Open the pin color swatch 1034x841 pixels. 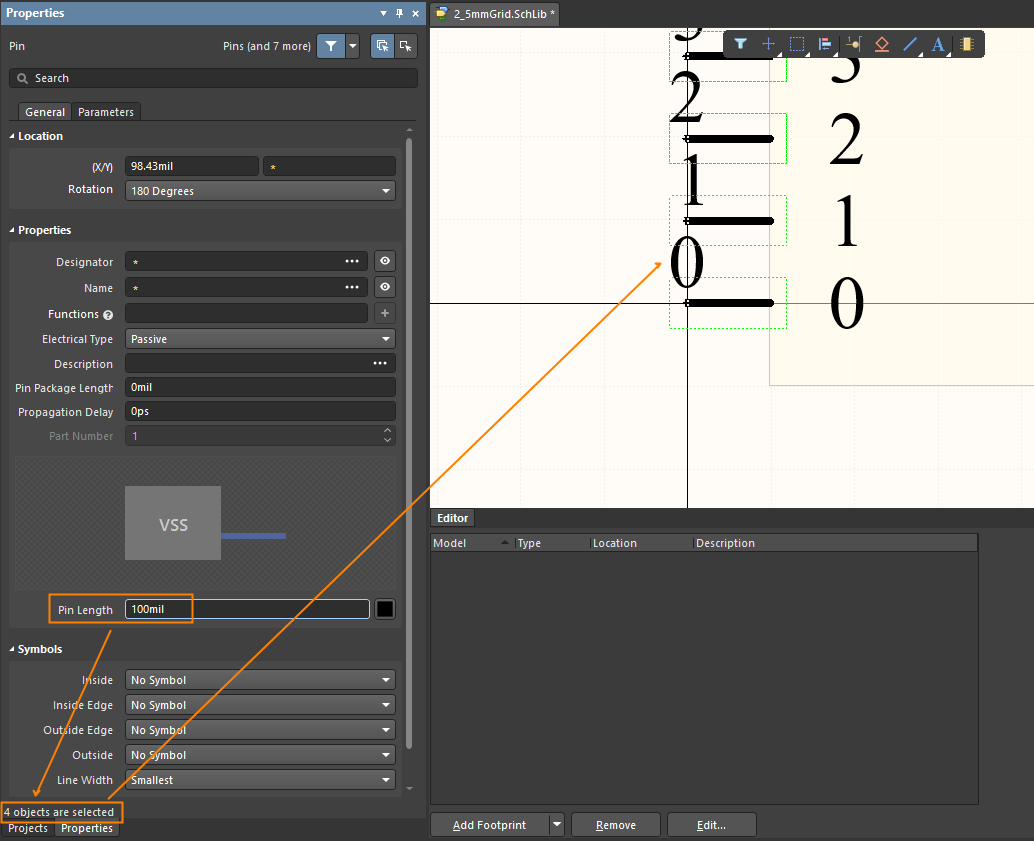[385, 609]
